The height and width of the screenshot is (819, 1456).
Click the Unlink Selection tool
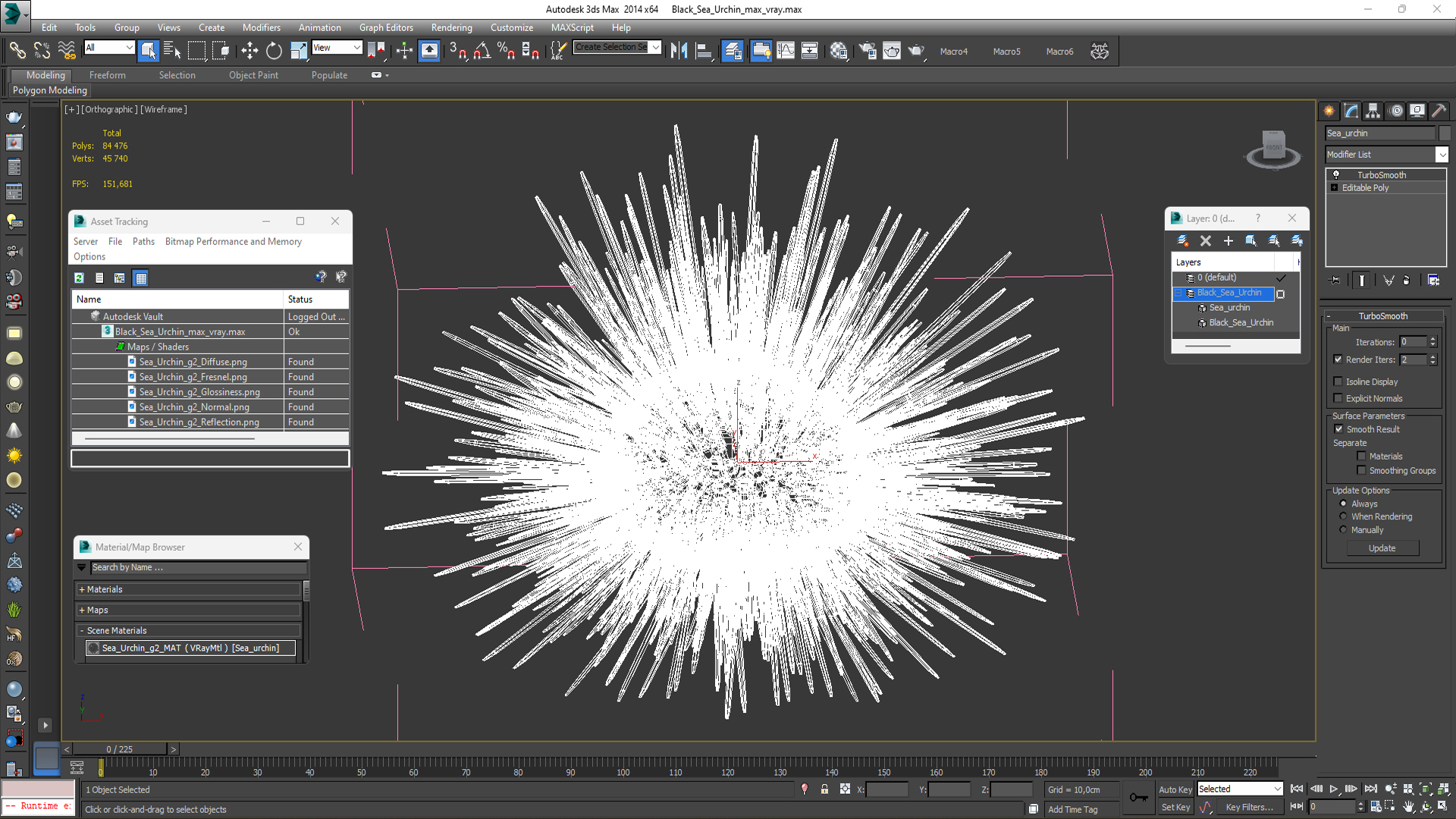(x=42, y=51)
